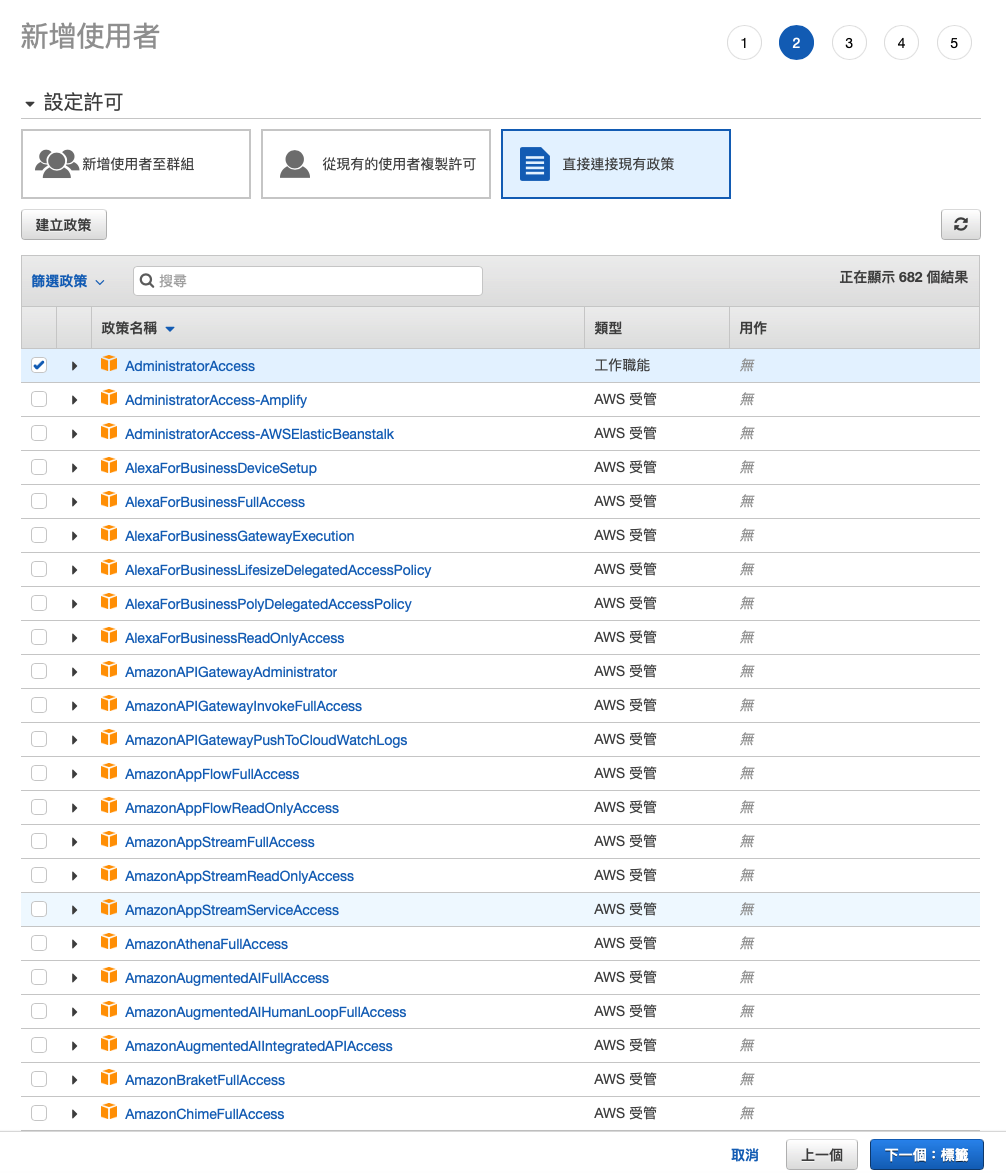Click policy icon beside AmazonAppStreamServiceAccess
Viewport: 1006px width, 1173px height.
point(109,908)
